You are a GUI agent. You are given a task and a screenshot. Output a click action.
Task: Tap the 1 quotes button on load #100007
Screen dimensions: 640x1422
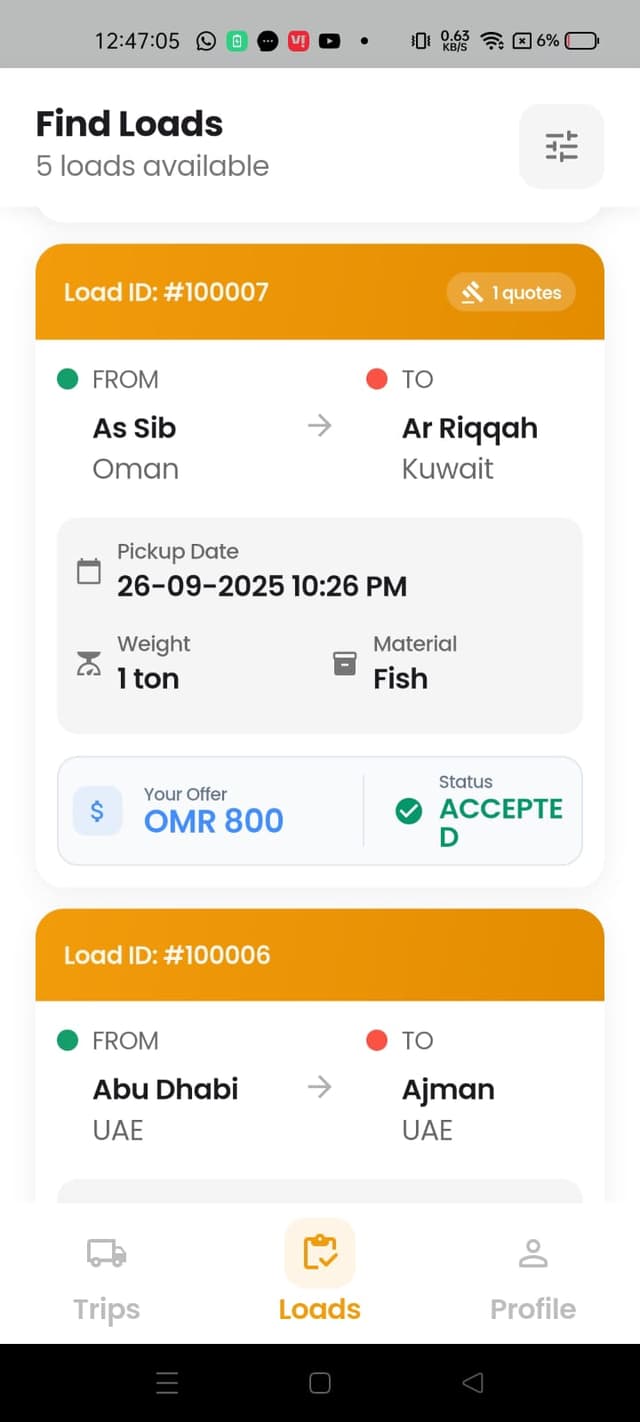(511, 292)
